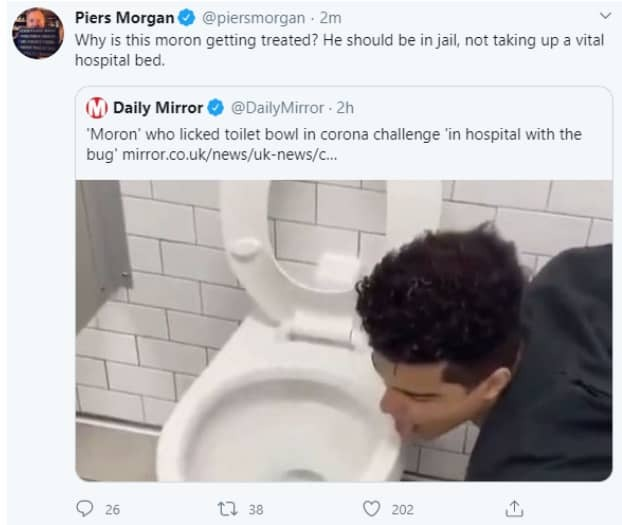Click the @DailyMirror handle
The height and width of the screenshot is (525, 622).
coord(278,108)
